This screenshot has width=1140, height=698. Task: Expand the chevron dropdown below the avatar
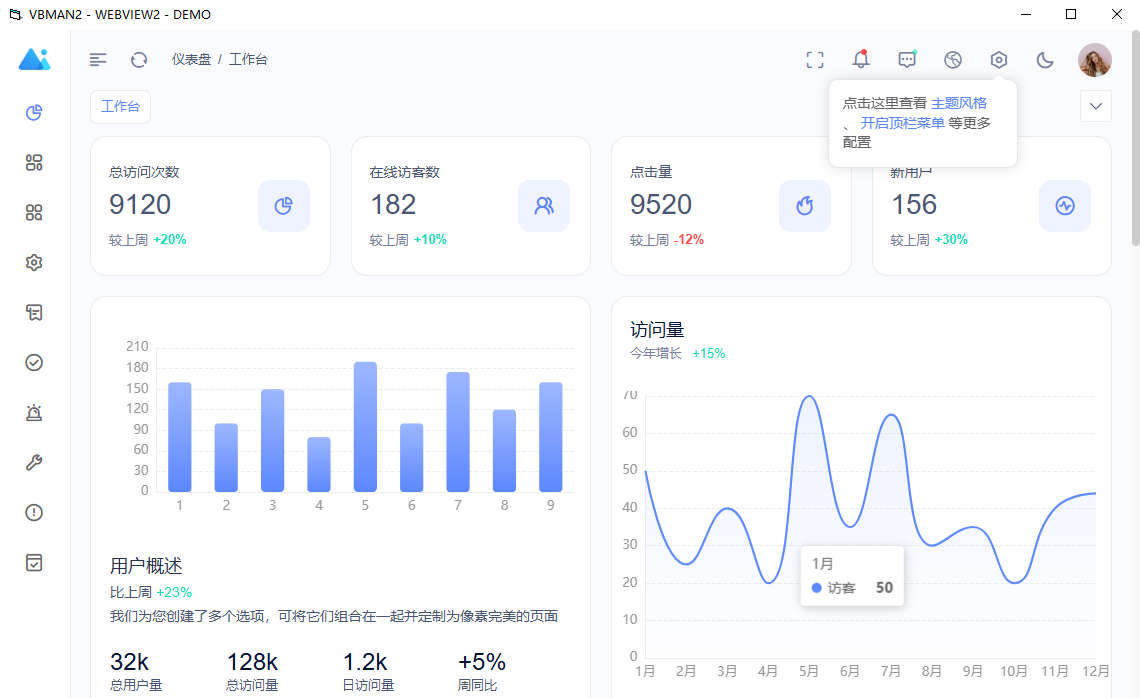pyautogui.click(x=1095, y=106)
